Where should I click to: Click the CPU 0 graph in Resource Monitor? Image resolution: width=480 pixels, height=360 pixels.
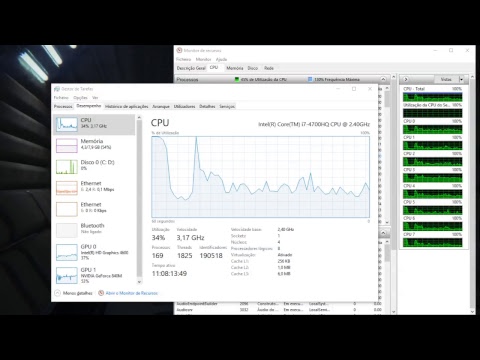(x=432, y=129)
